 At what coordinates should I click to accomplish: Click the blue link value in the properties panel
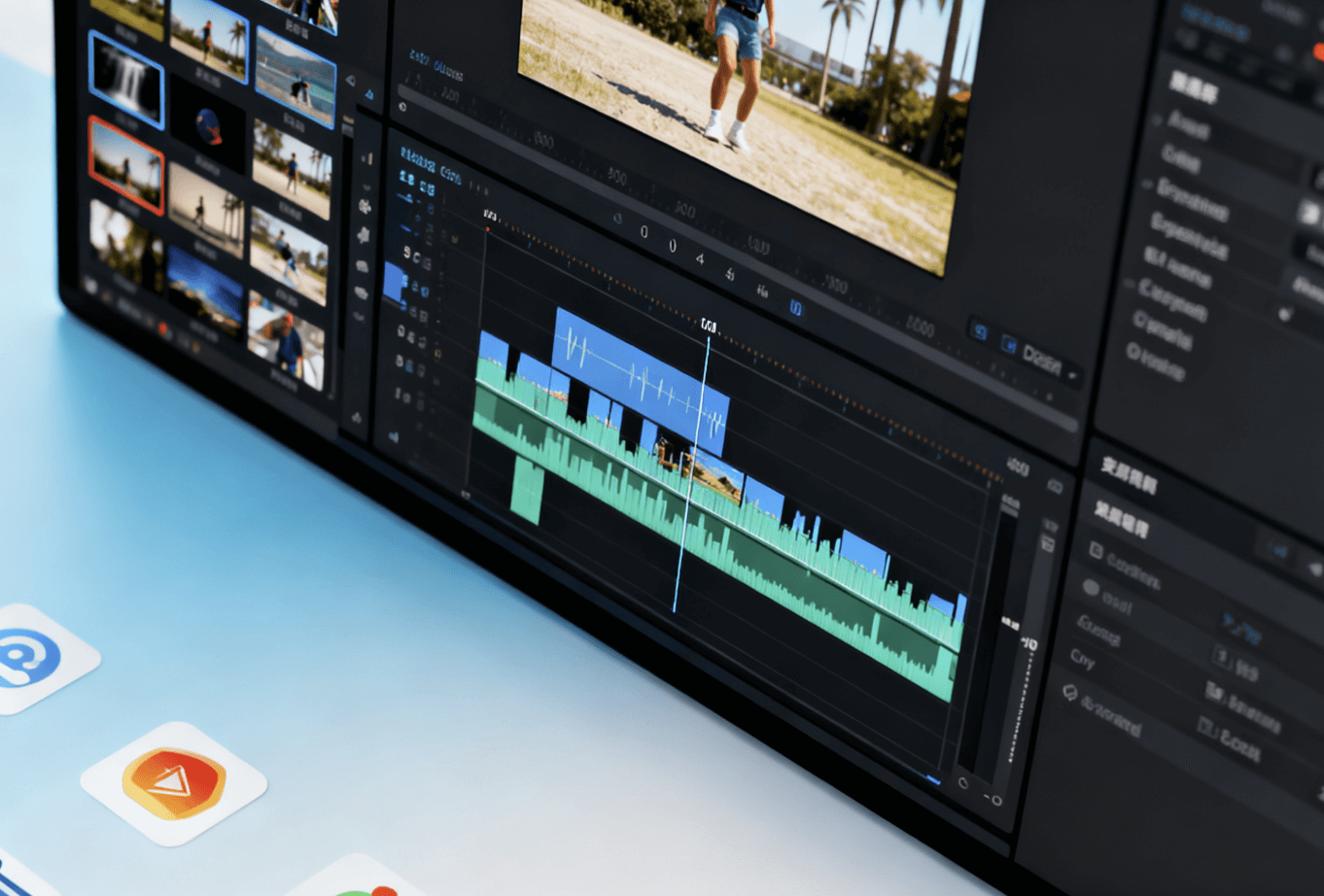tap(1241, 630)
